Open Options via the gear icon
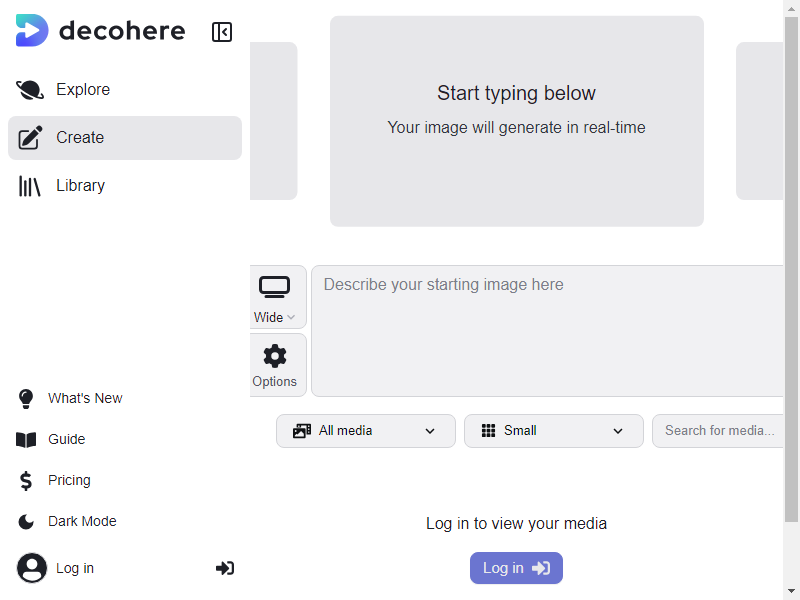The height and width of the screenshot is (600, 800). point(274,356)
